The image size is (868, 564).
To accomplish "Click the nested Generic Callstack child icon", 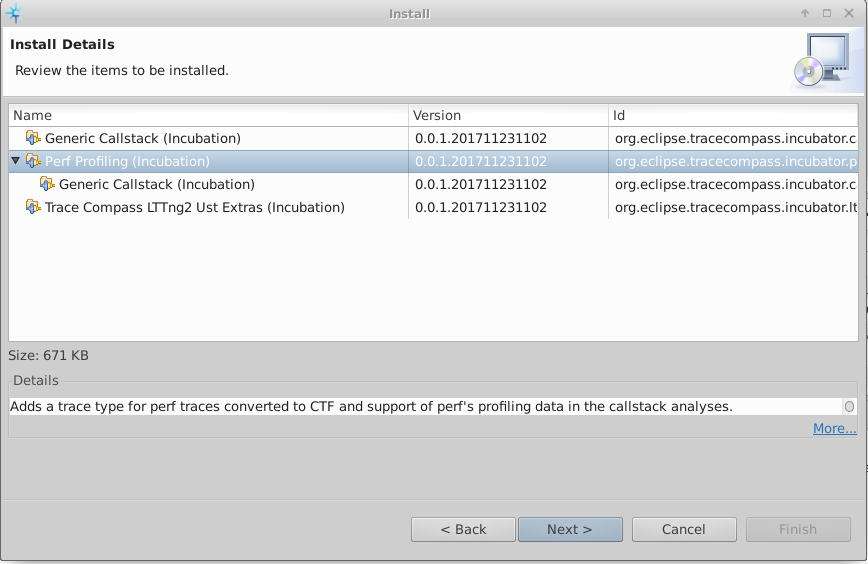I will point(47,184).
